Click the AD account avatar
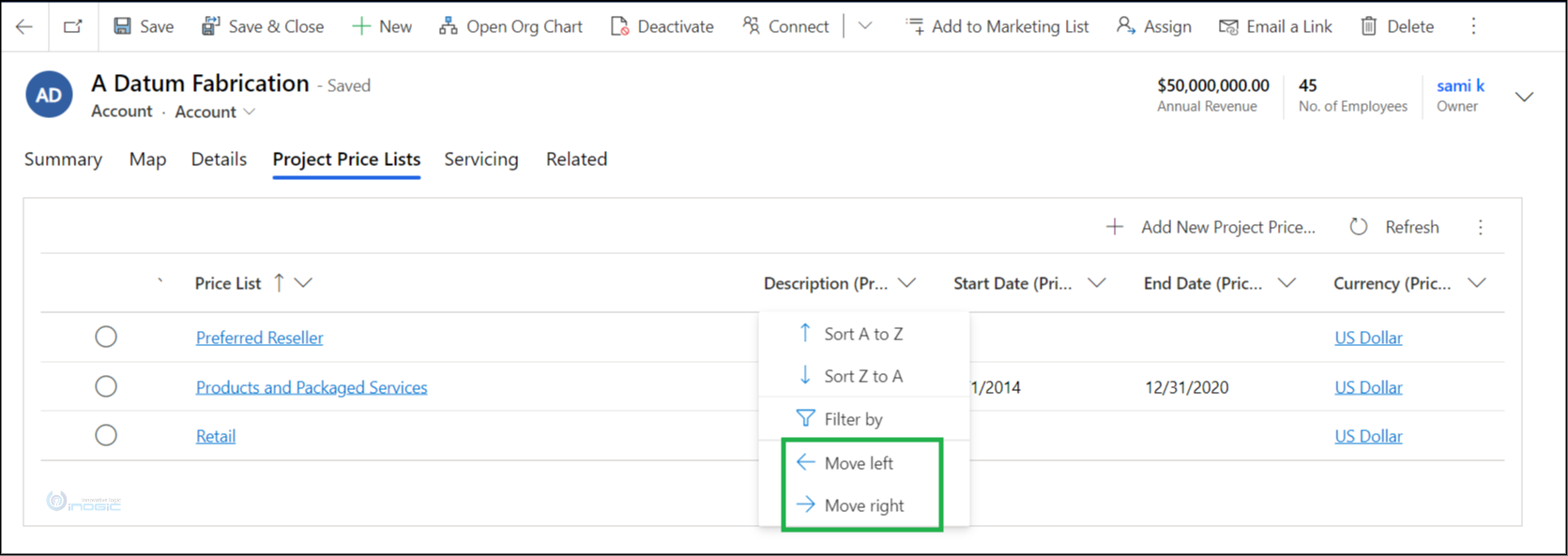Viewport: 1568px width, 556px height. click(49, 95)
